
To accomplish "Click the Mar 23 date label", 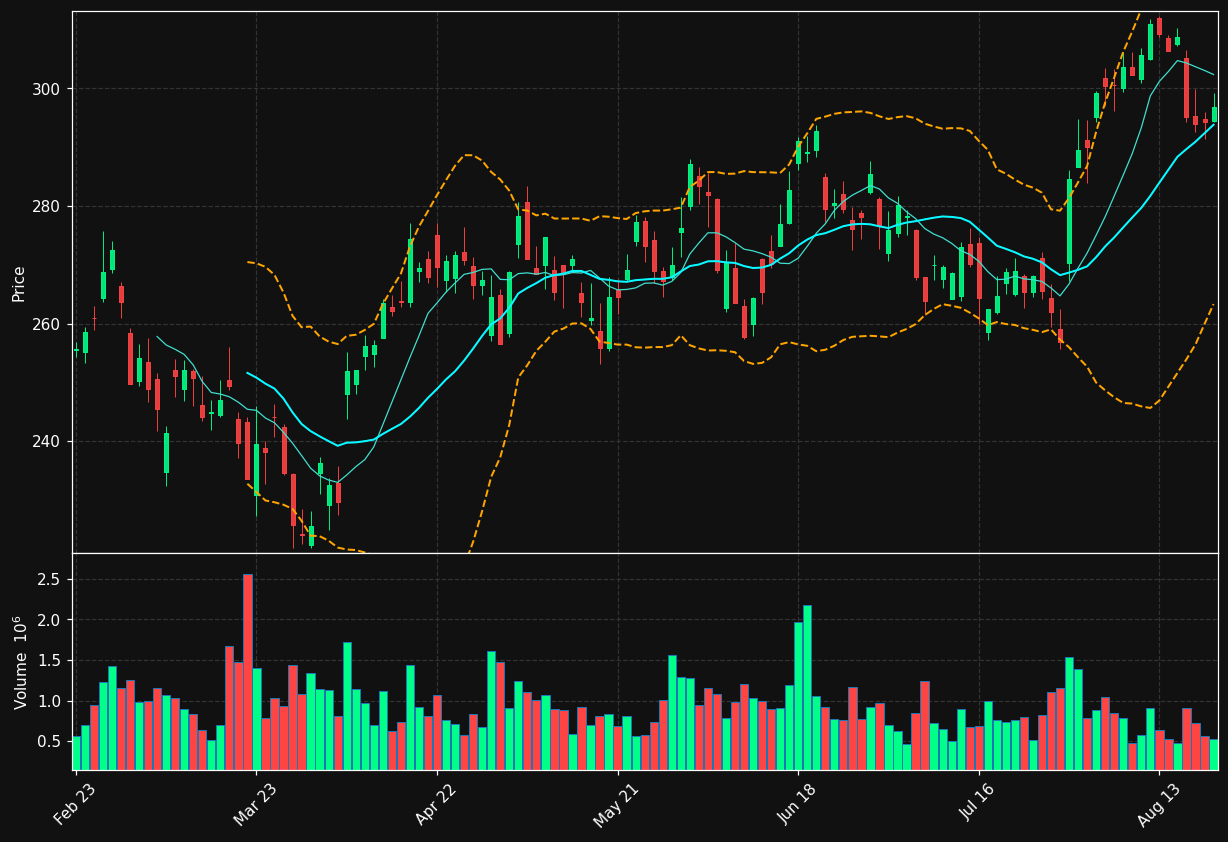I will pos(256,805).
